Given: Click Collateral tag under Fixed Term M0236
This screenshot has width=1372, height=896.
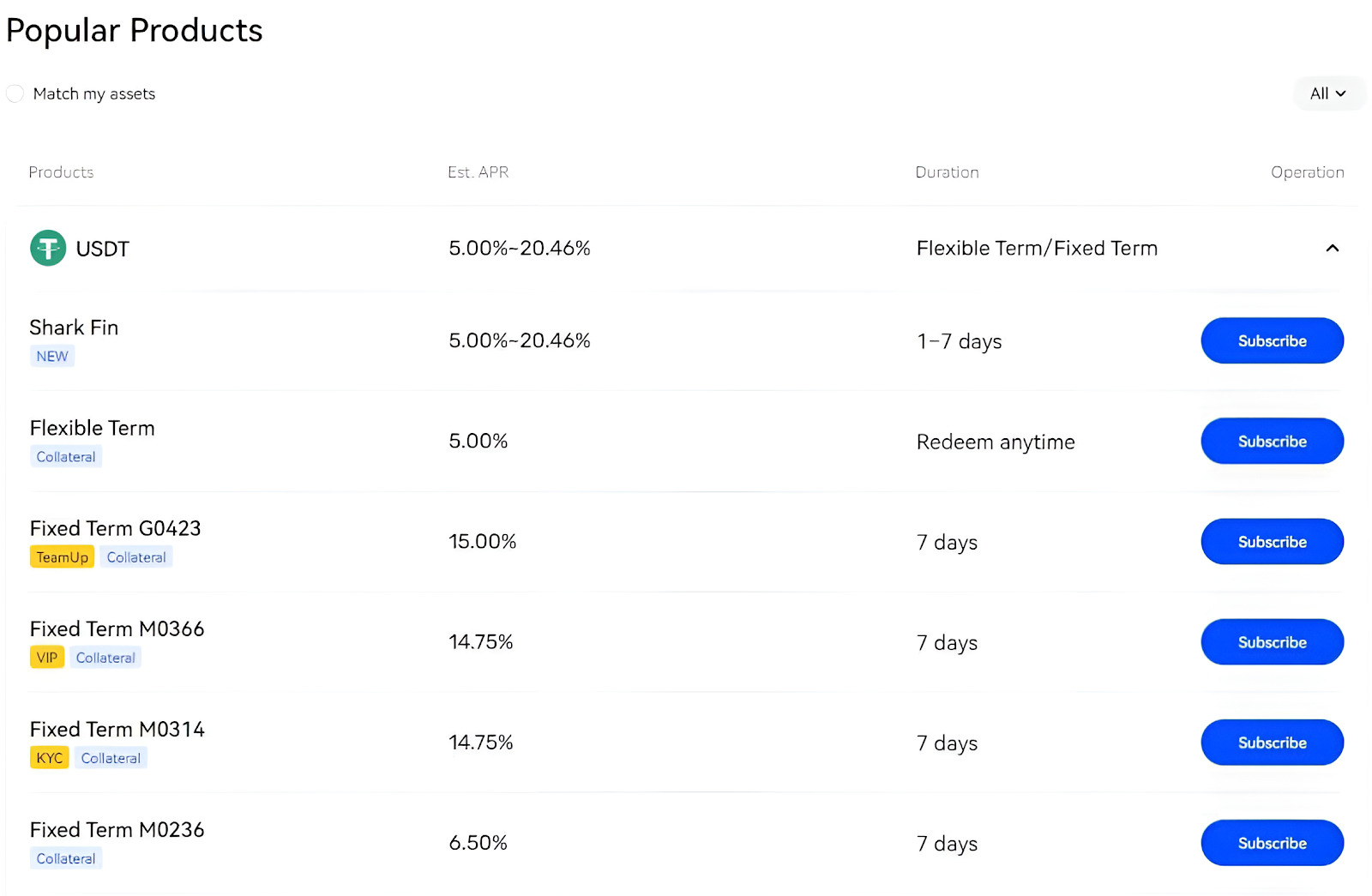Looking at the screenshot, I should (x=66, y=858).
